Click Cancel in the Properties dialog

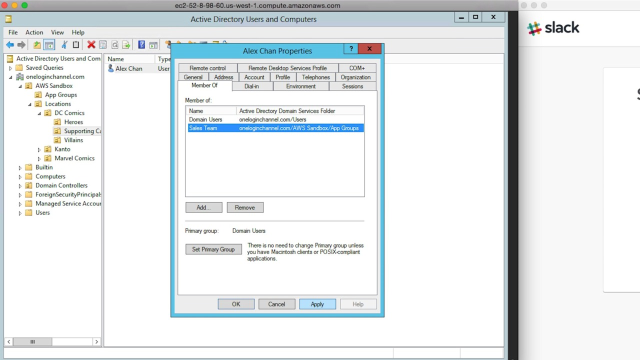click(276, 304)
